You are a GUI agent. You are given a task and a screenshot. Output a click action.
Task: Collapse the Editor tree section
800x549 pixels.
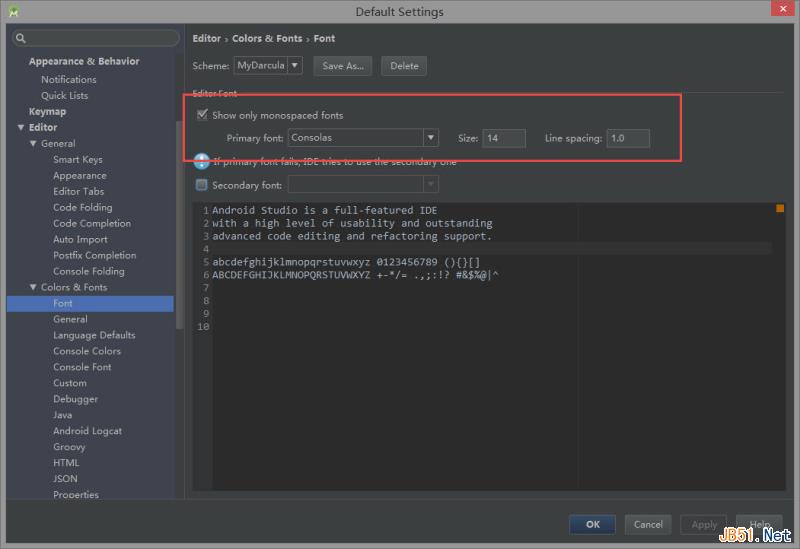click(x=20, y=128)
